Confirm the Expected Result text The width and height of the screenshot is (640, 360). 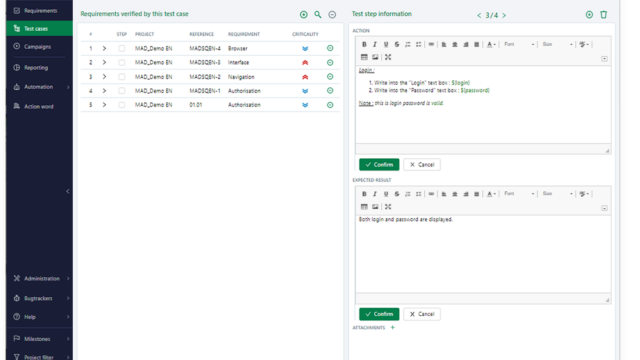[379, 314]
